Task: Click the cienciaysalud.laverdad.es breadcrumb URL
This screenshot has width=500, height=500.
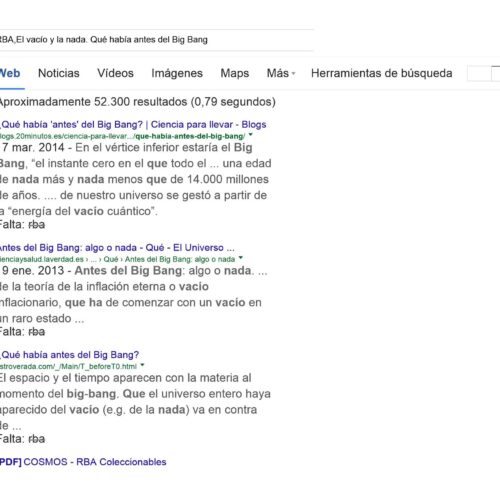Action: [117, 259]
